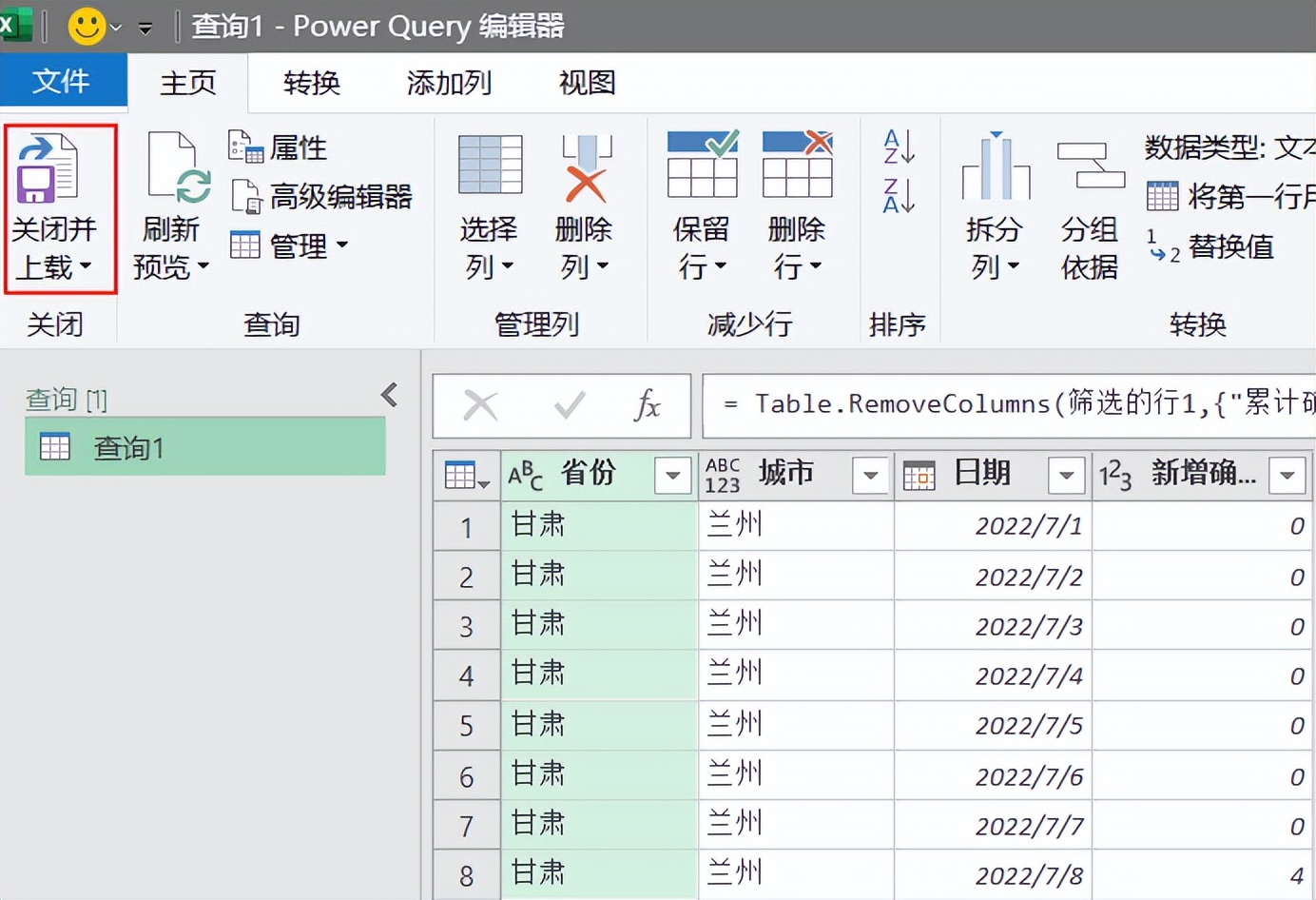Open the 日期 column filter dropdown
The image size is (1316, 900).
coord(1066,475)
